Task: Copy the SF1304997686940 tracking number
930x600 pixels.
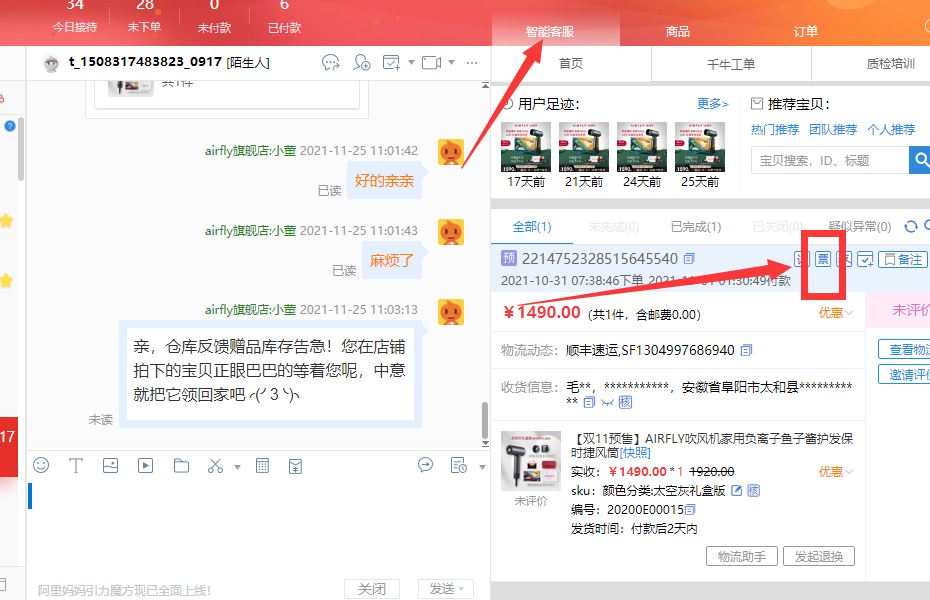Action: pos(746,350)
